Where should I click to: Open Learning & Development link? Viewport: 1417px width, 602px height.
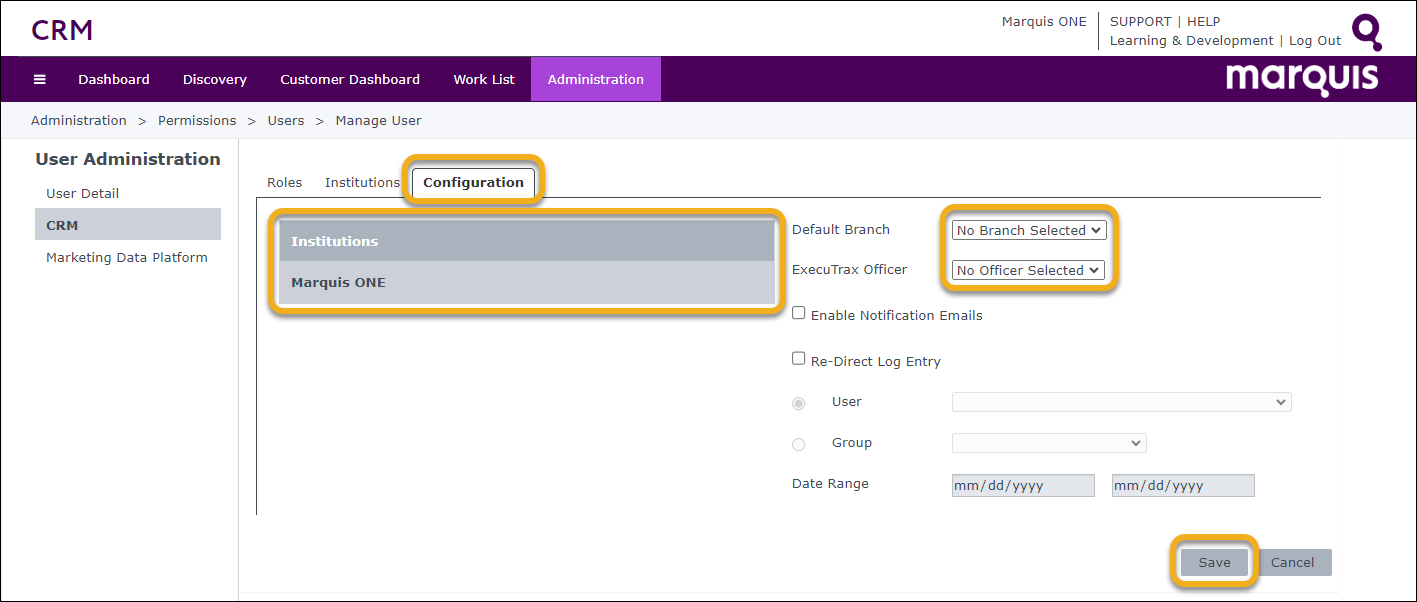(x=1192, y=41)
